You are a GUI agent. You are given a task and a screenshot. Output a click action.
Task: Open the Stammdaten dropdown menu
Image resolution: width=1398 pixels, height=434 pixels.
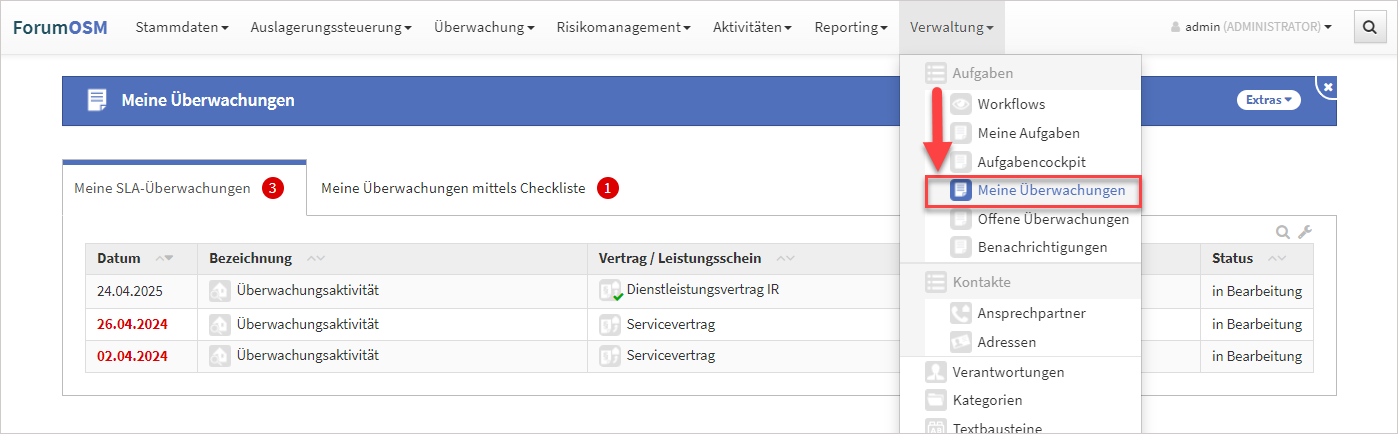pyautogui.click(x=182, y=27)
